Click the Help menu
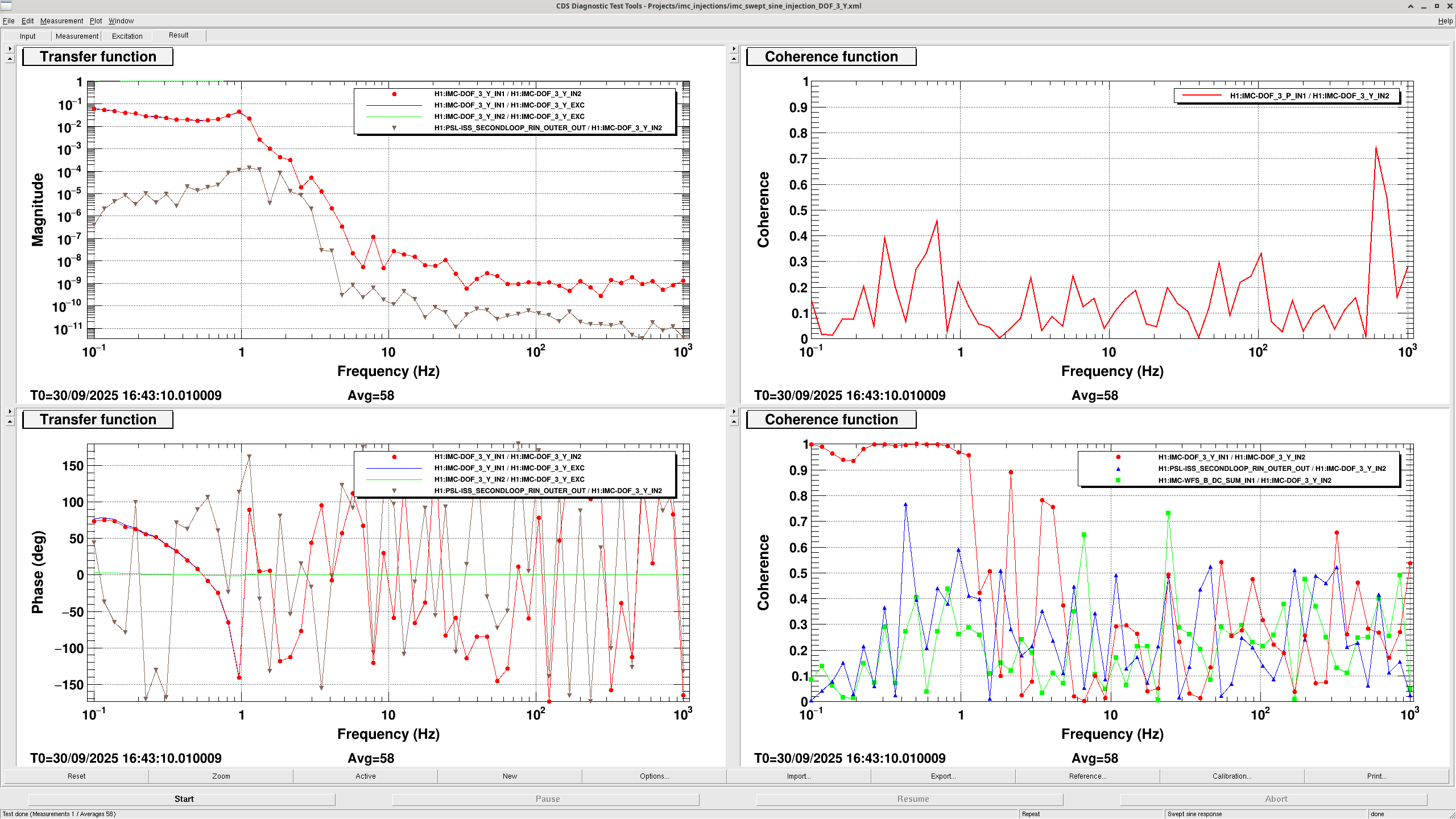This screenshot has width=1456, height=819. click(1445, 21)
